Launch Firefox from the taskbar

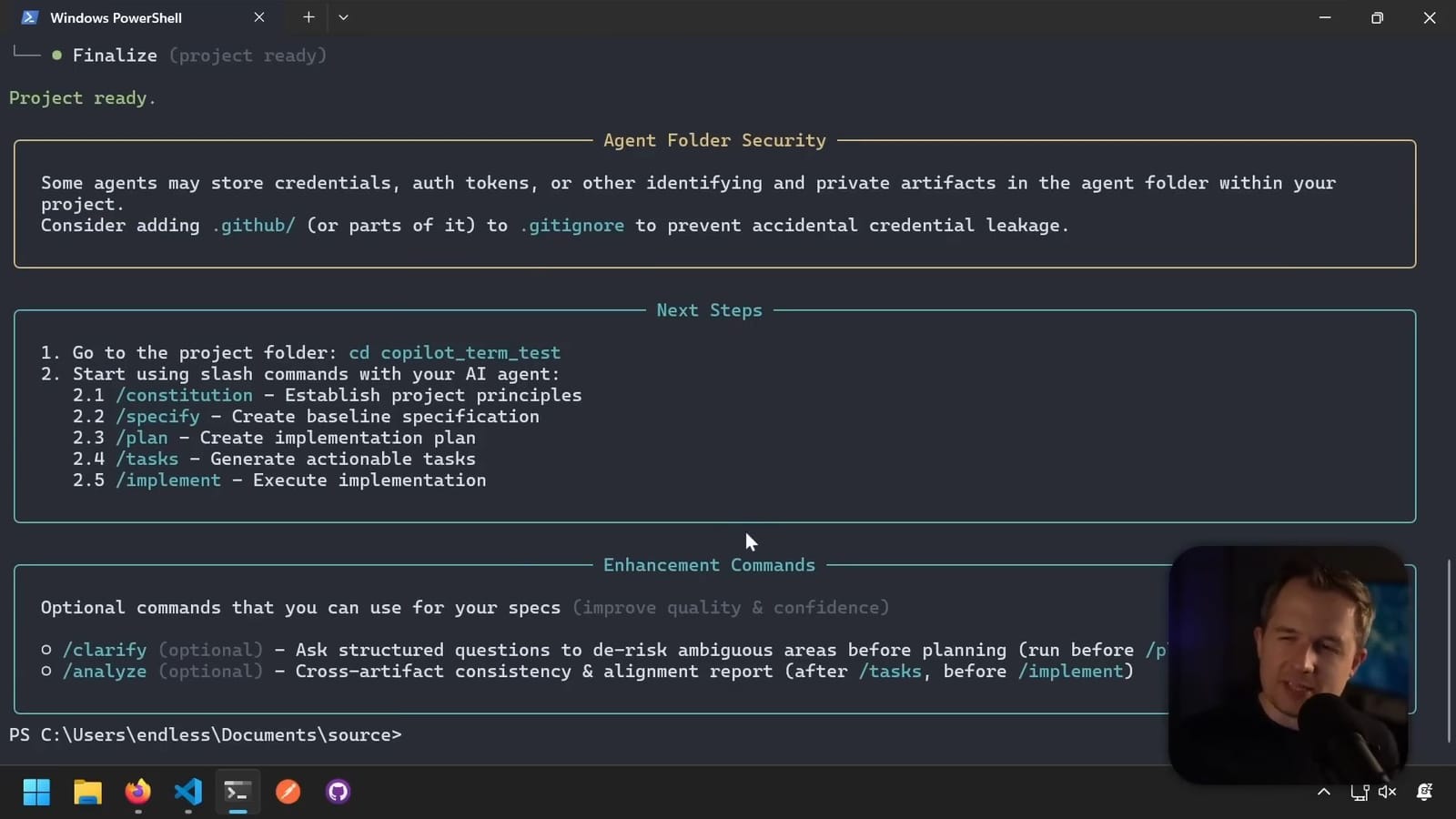coord(137,792)
